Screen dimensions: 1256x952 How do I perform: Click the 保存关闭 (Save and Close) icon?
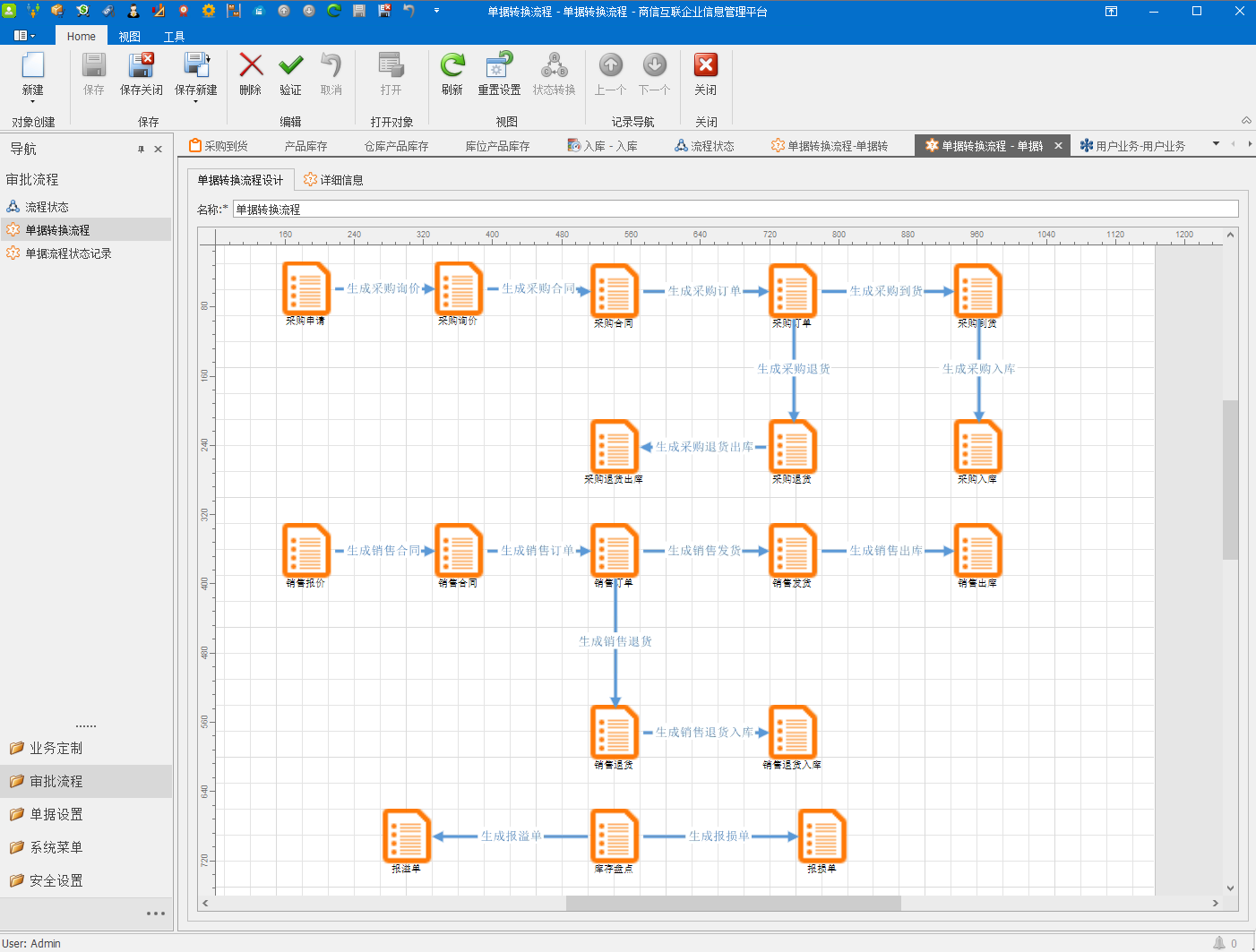tap(142, 65)
